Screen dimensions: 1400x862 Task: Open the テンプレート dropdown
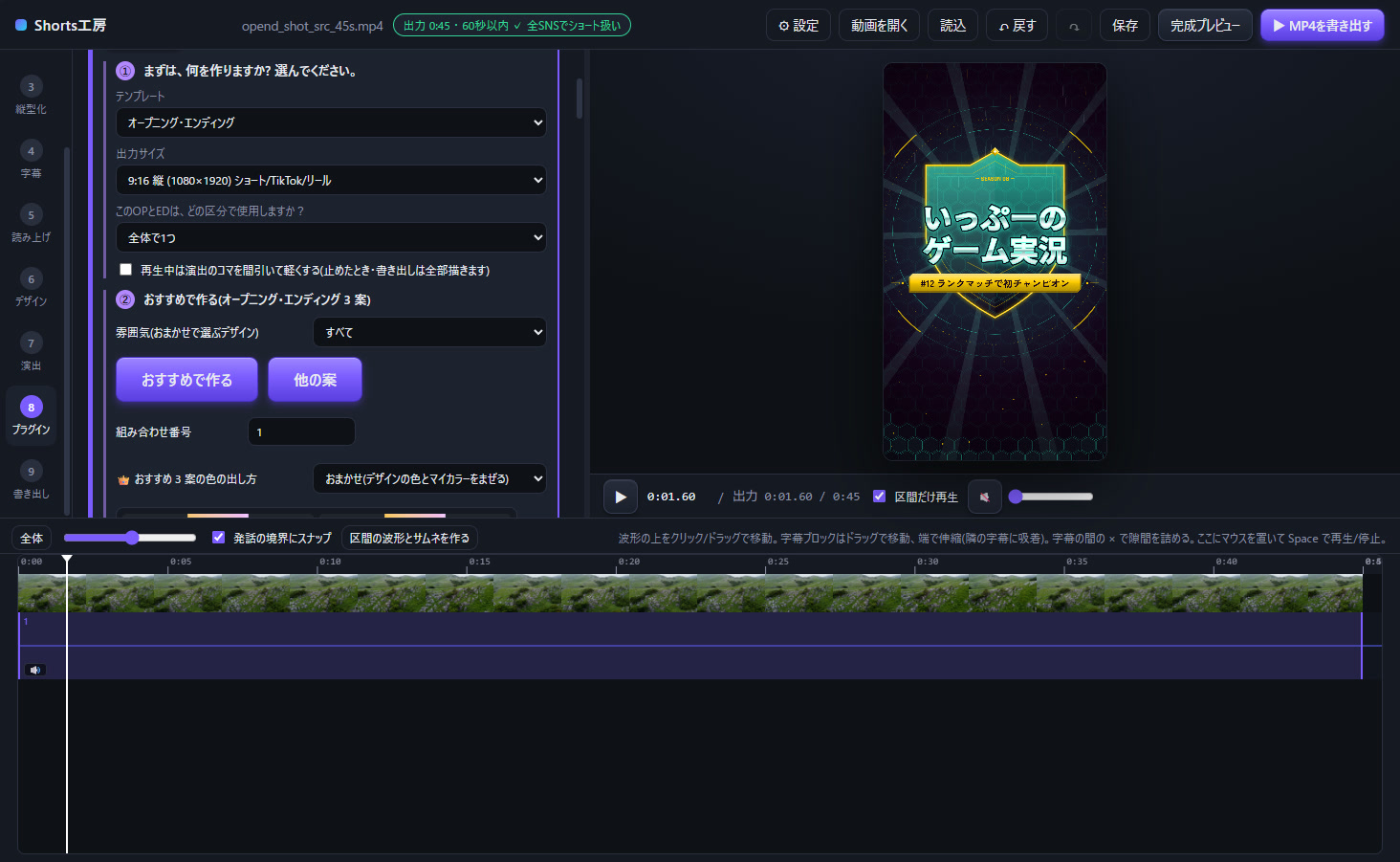pos(331,122)
